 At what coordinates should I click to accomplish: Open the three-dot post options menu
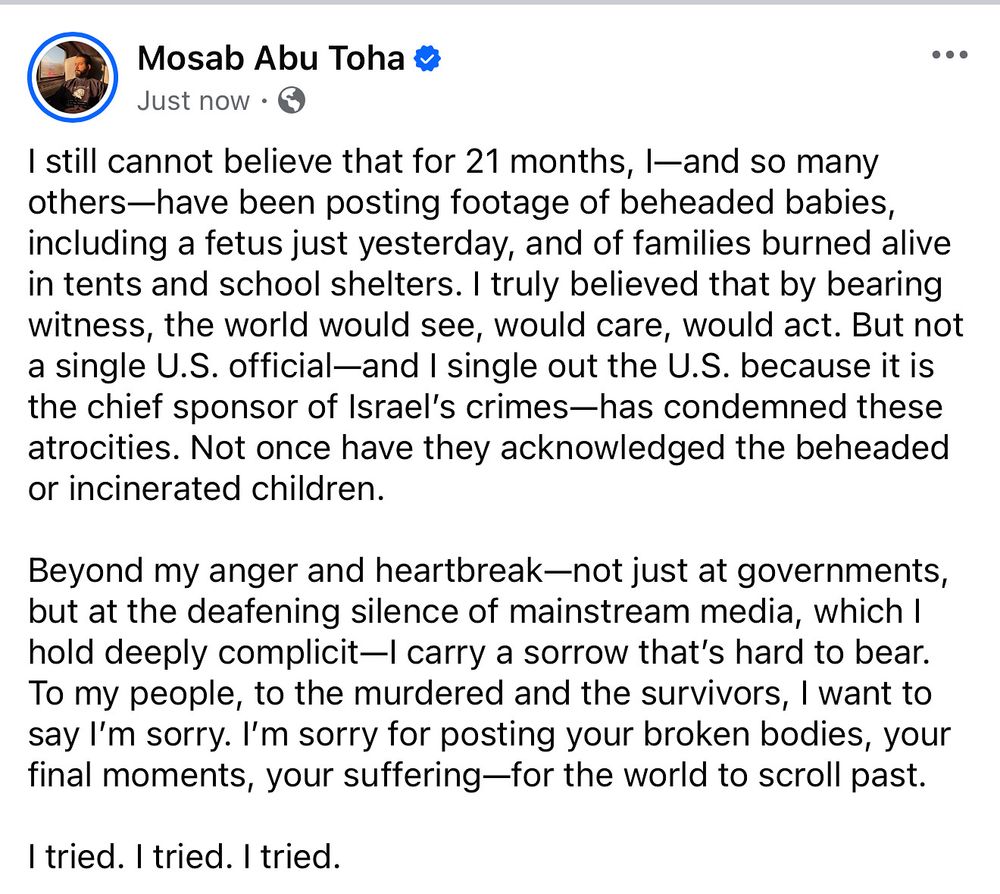point(950,55)
